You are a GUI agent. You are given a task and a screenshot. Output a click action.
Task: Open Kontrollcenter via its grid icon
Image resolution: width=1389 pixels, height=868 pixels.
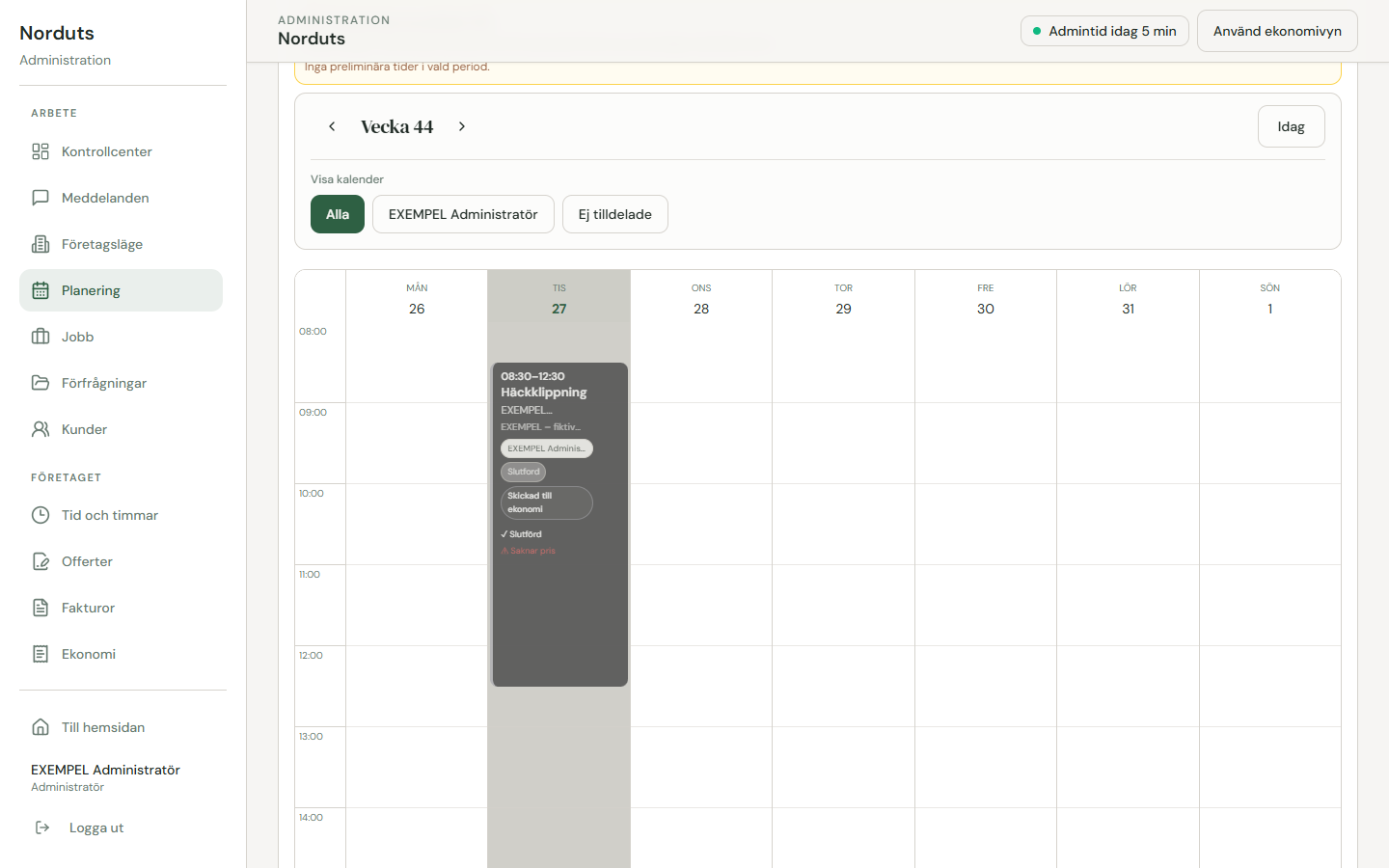click(41, 151)
